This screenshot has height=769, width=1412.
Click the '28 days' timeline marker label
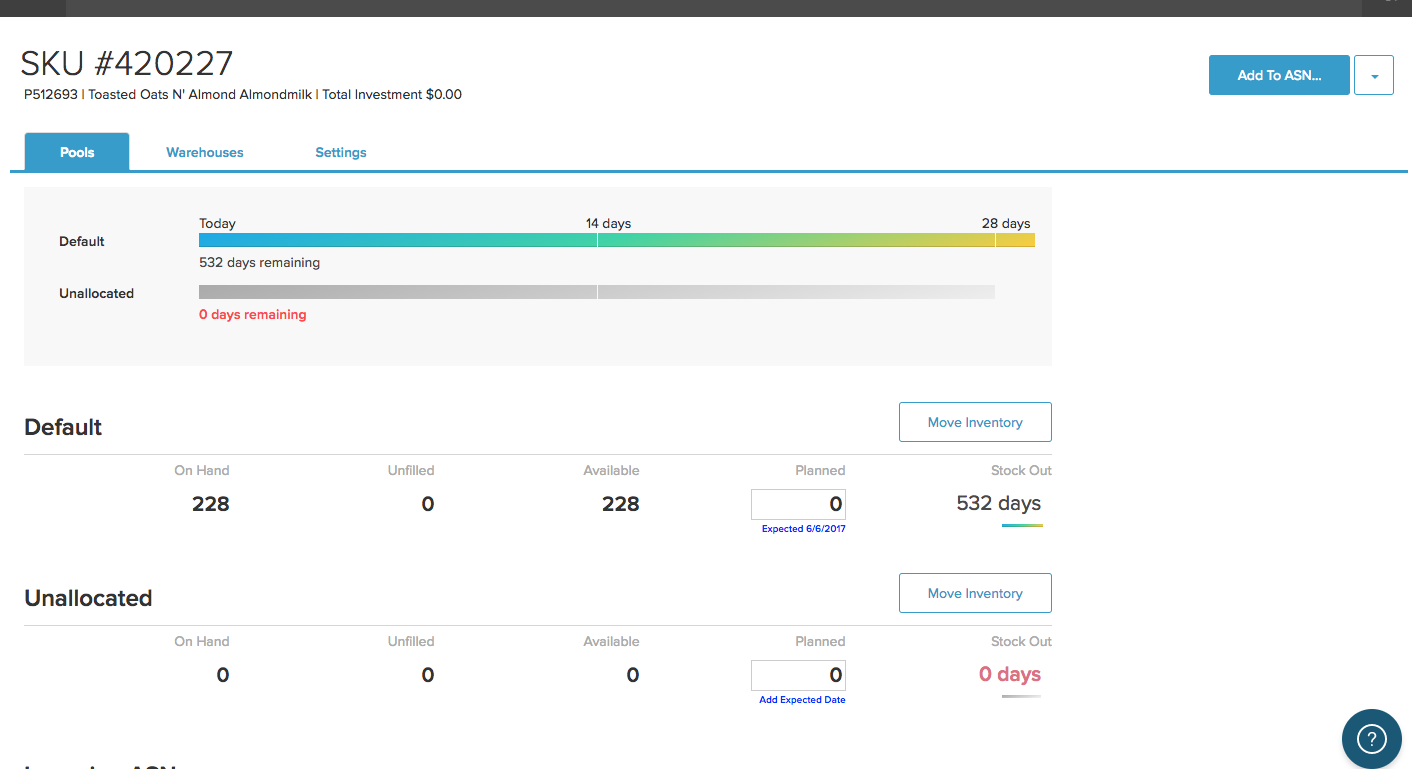pos(1006,223)
